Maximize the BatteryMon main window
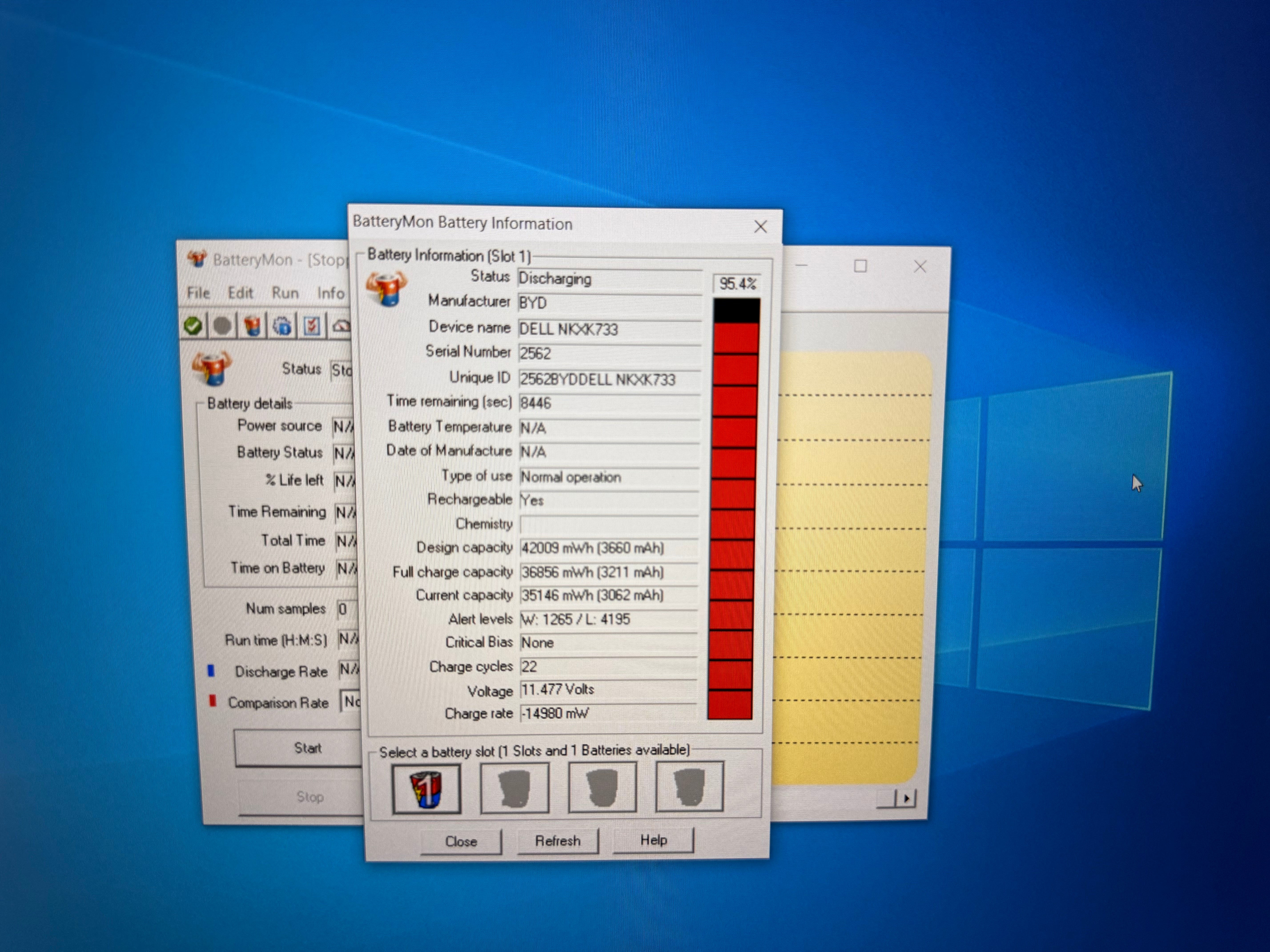The image size is (1270, 952). (860, 266)
